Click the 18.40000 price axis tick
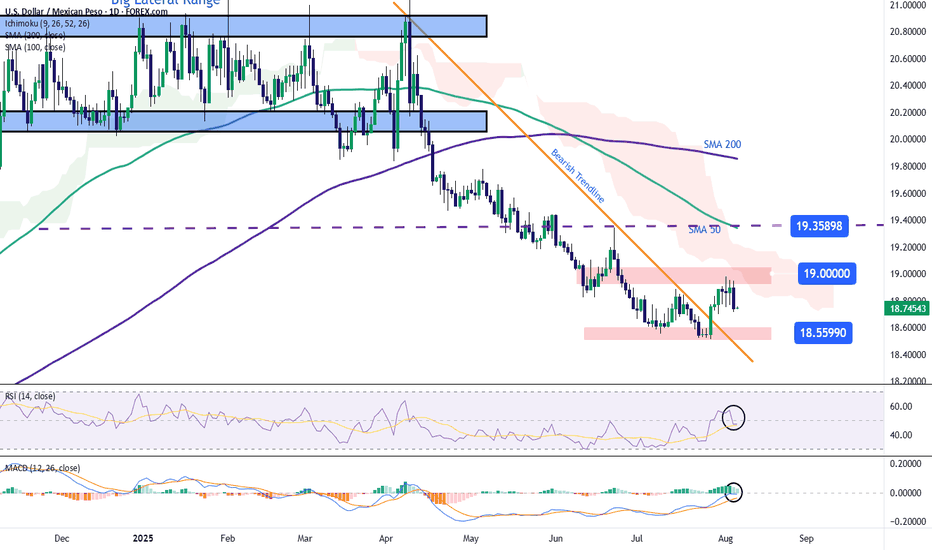Image resolution: width=932 pixels, height=550 pixels. click(x=908, y=355)
